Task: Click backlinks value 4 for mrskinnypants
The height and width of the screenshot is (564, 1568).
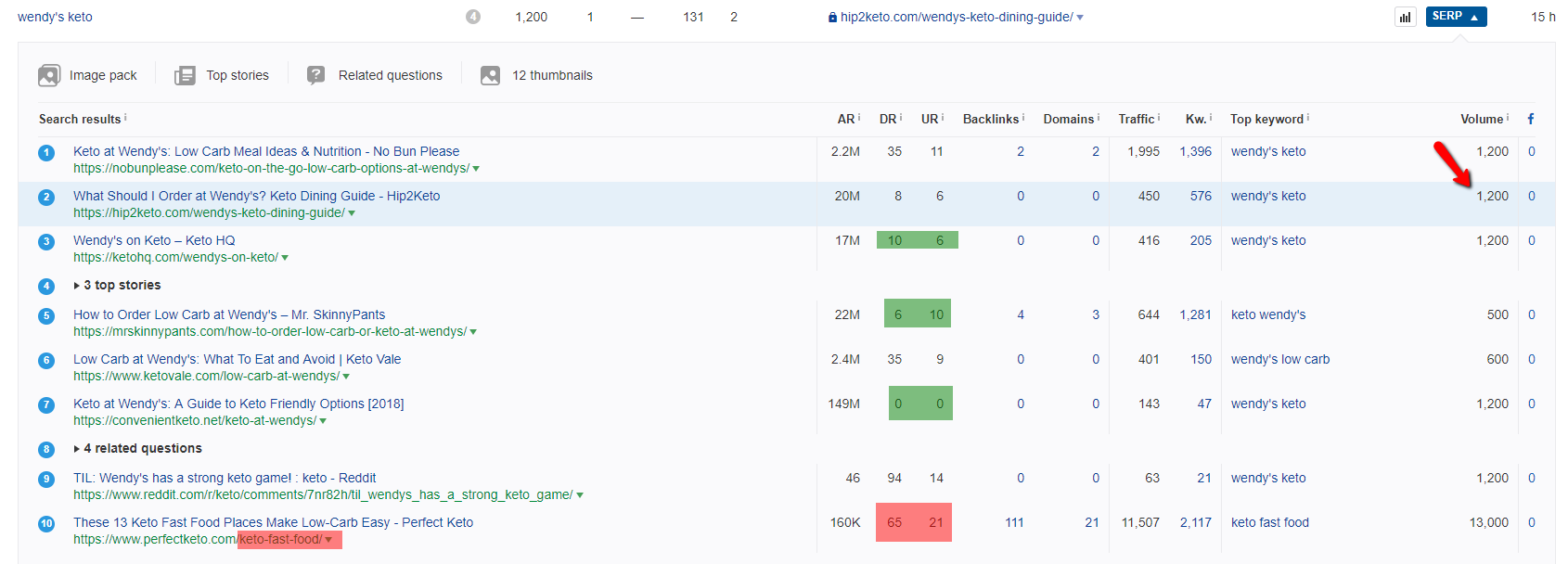Action: (x=1021, y=314)
